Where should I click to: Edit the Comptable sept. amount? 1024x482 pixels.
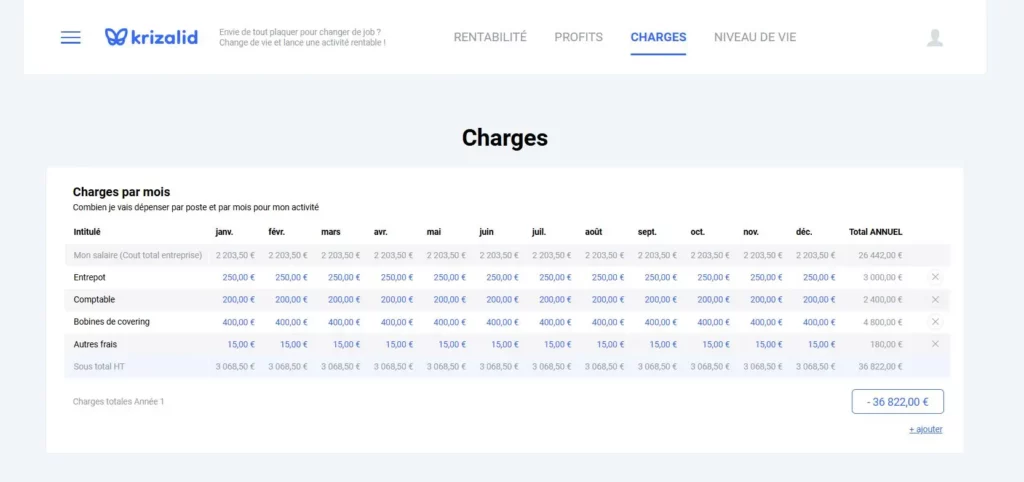[x=660, y=300]
